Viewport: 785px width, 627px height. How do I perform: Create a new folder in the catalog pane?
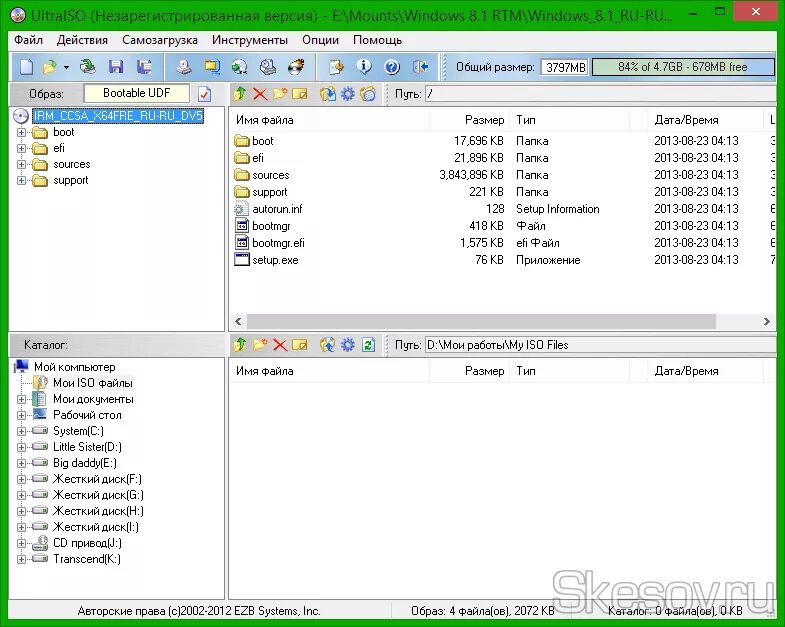tap(260, 345)
